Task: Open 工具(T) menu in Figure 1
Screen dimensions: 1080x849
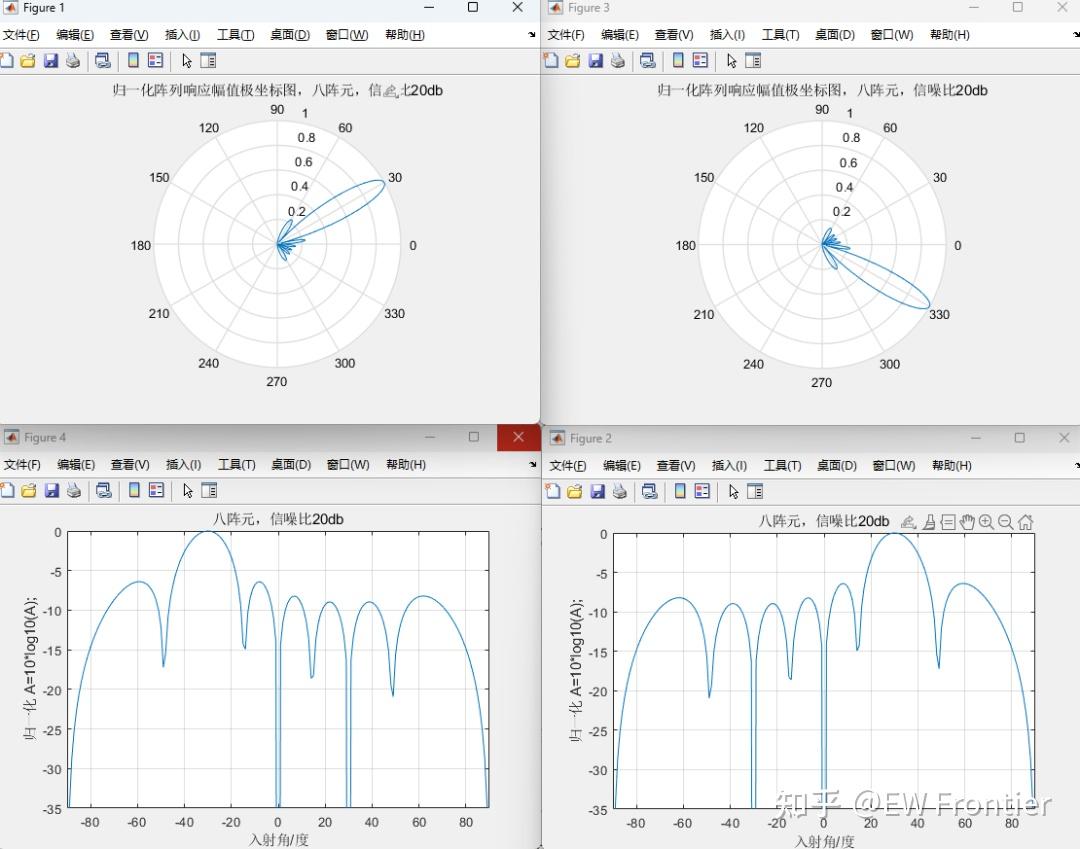Action: coord(236,35)
